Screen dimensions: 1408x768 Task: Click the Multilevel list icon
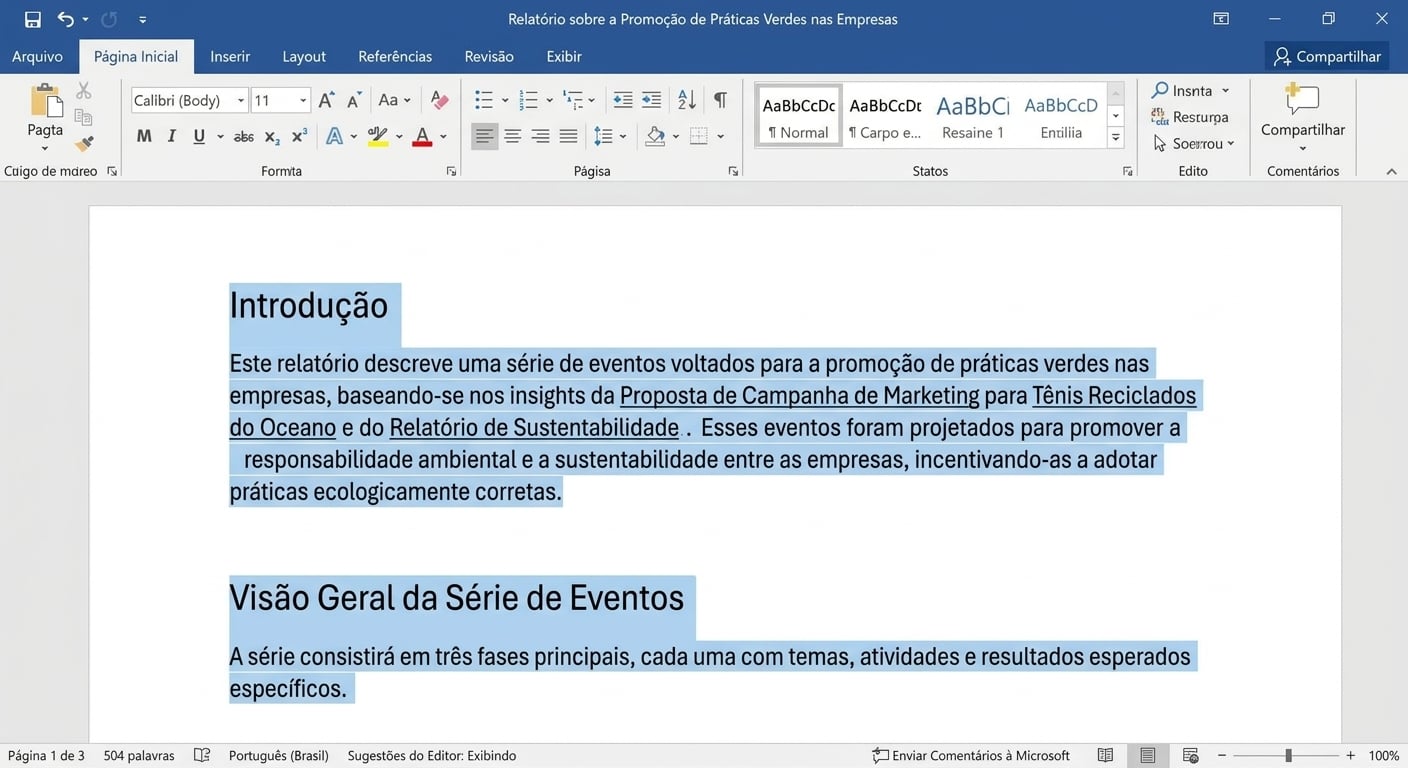(573, 100)
